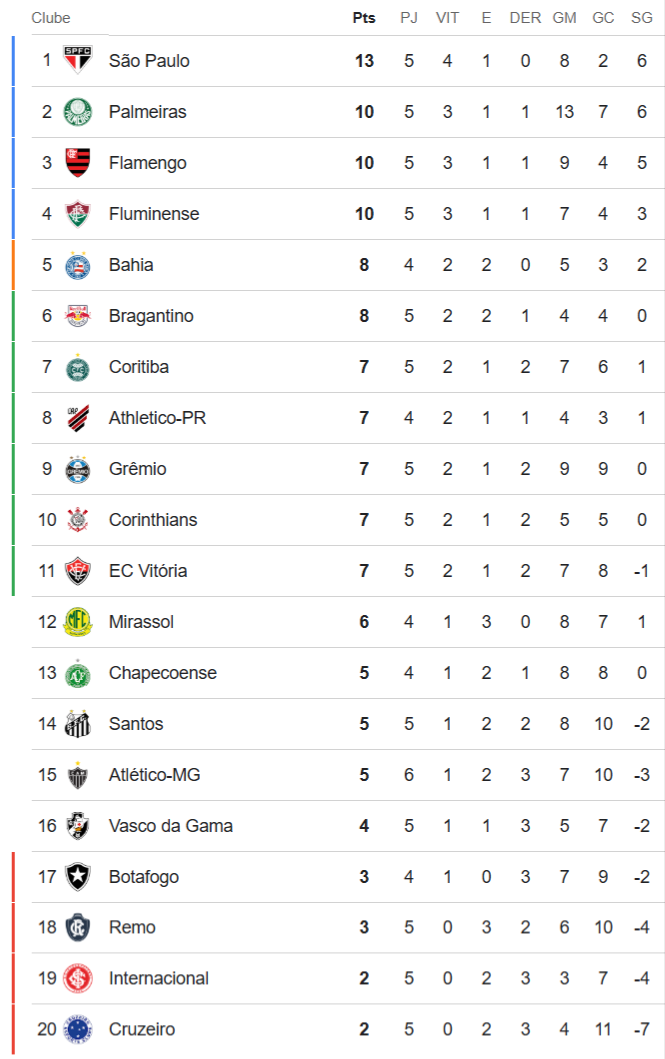Viewport: 665px width, 1059px height.
Task: Click the Vasco da Gama crest
Action: pyautogui.click(x=77, y=826)
